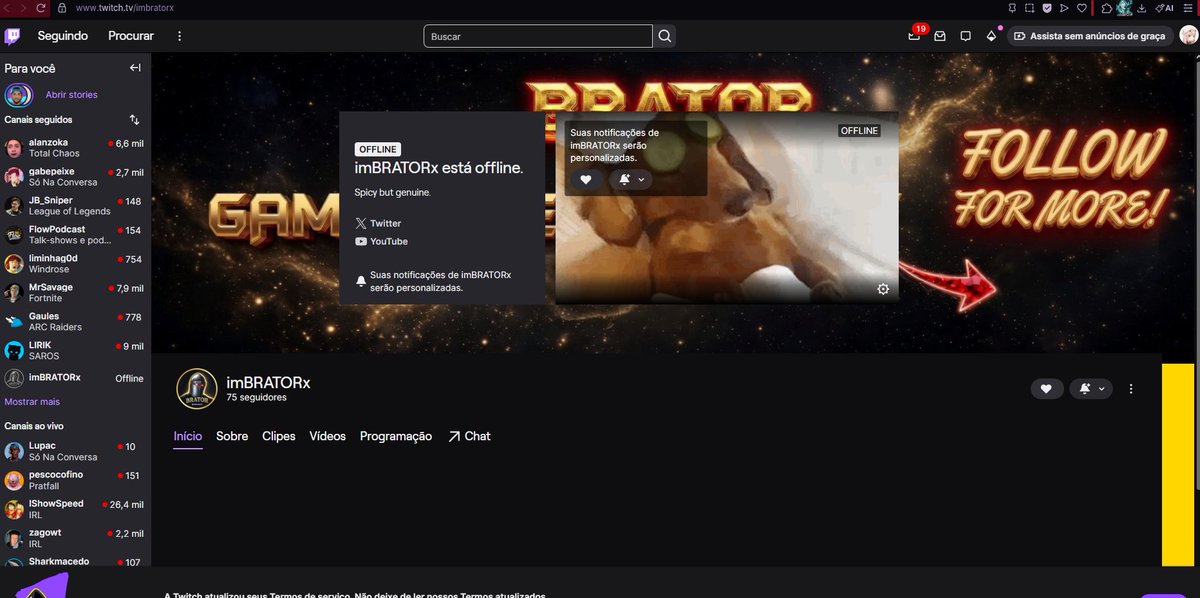Open the Programação tab
The height and width of the screenshot is (598, 1200).
tap(396, 436)
